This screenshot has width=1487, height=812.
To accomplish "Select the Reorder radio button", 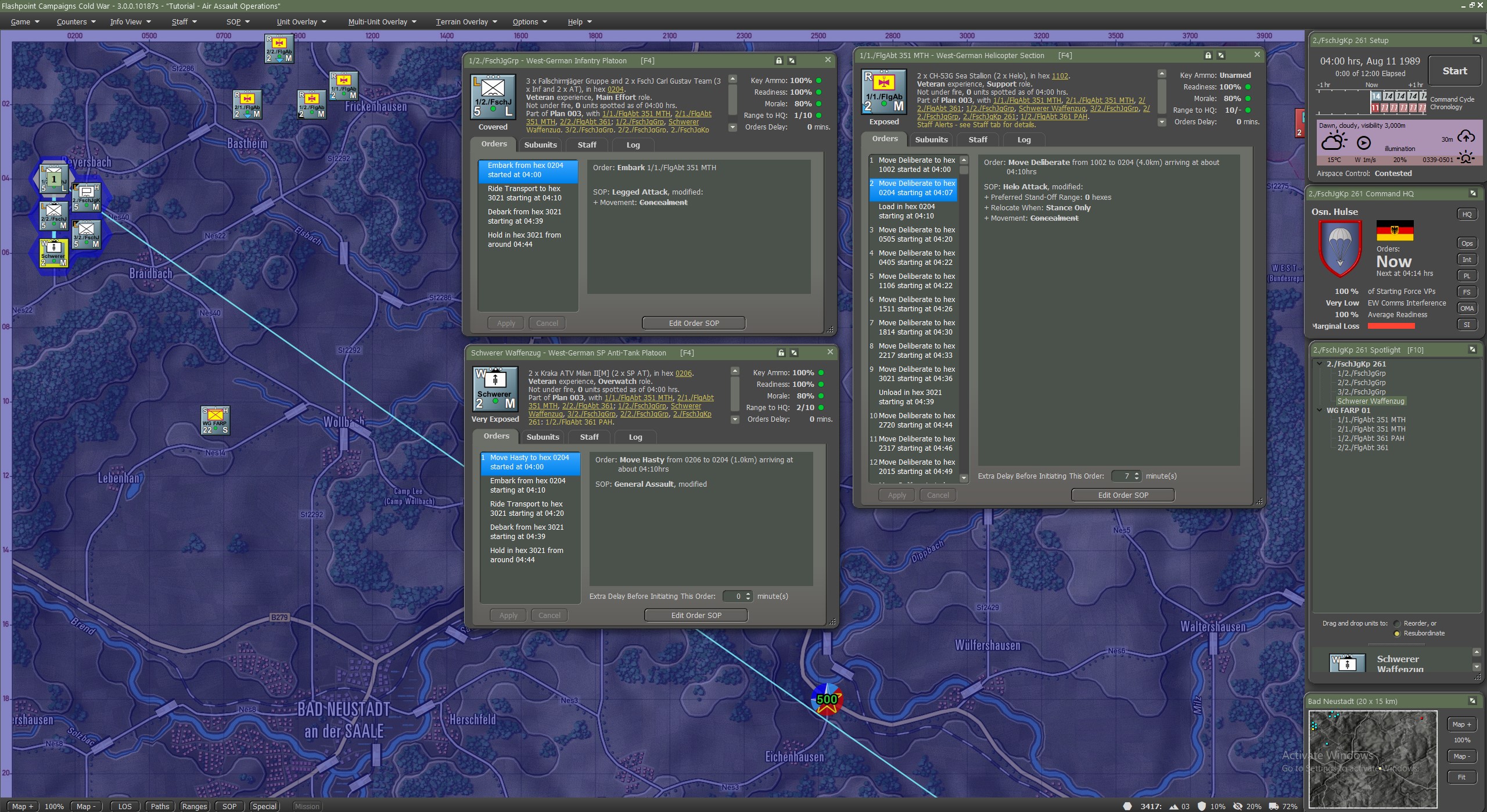I will pyautogui.click(x=1397, y=623).
